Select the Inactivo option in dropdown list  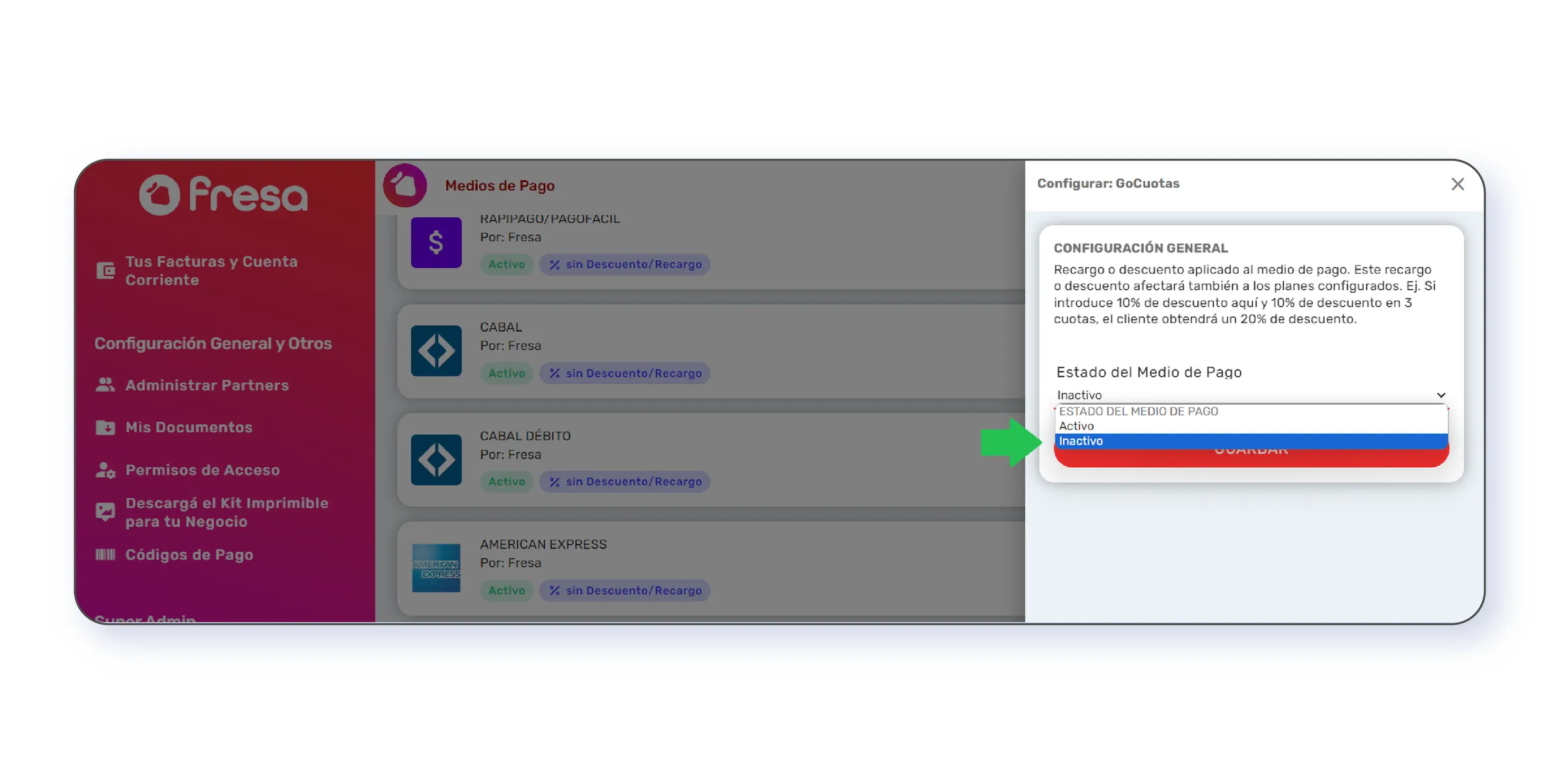point(1251,441)
